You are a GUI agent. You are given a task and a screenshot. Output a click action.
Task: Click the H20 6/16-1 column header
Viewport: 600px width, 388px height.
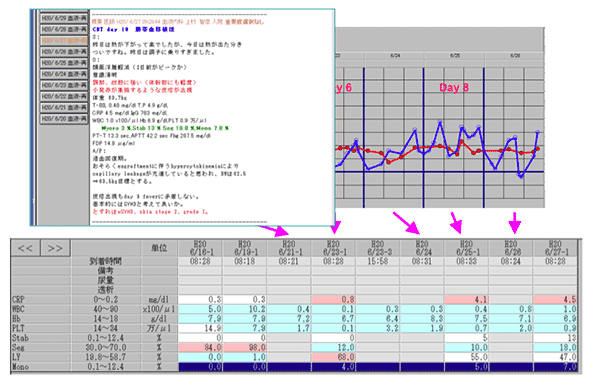(201, 248)
